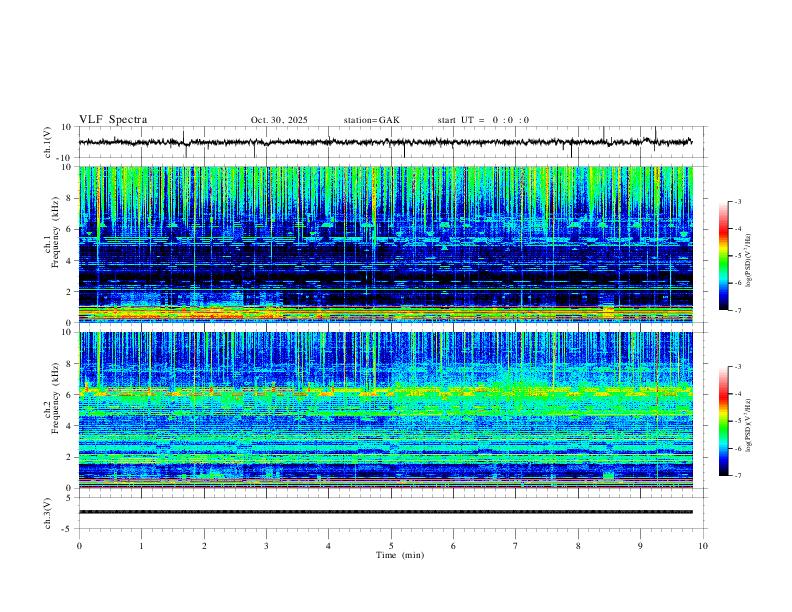Click the "-3" tick on ch.1 colorbar

click(738, 202)
